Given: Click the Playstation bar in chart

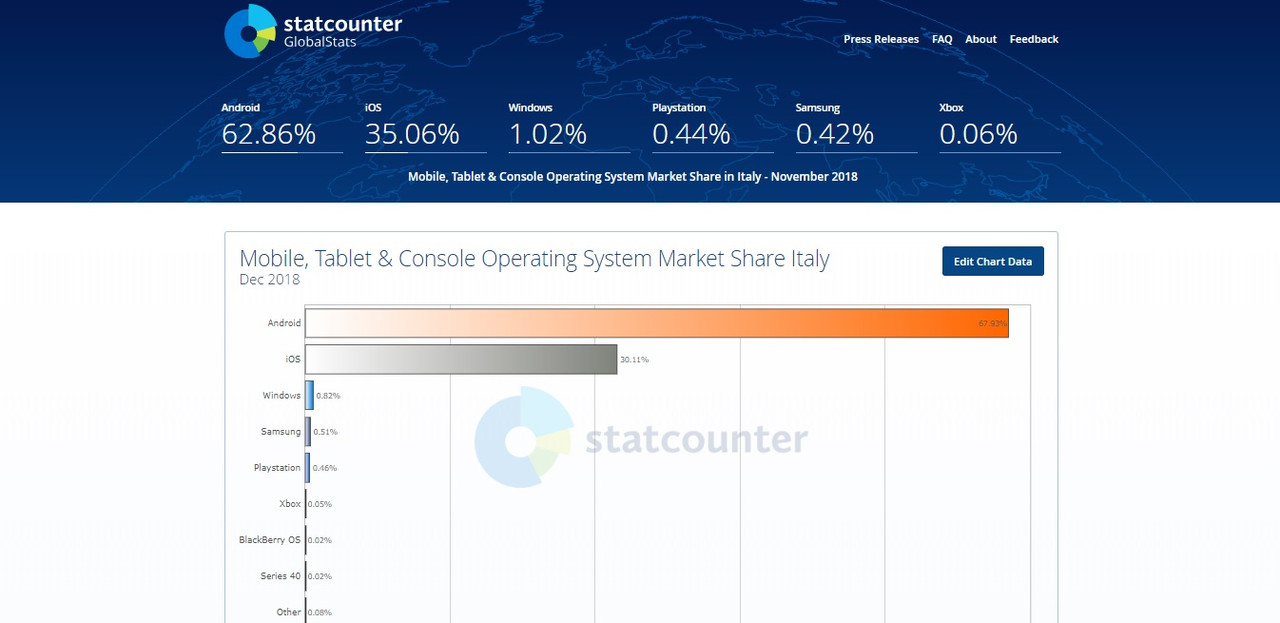Looking at the screenshot, I should [x=308, y=467].
